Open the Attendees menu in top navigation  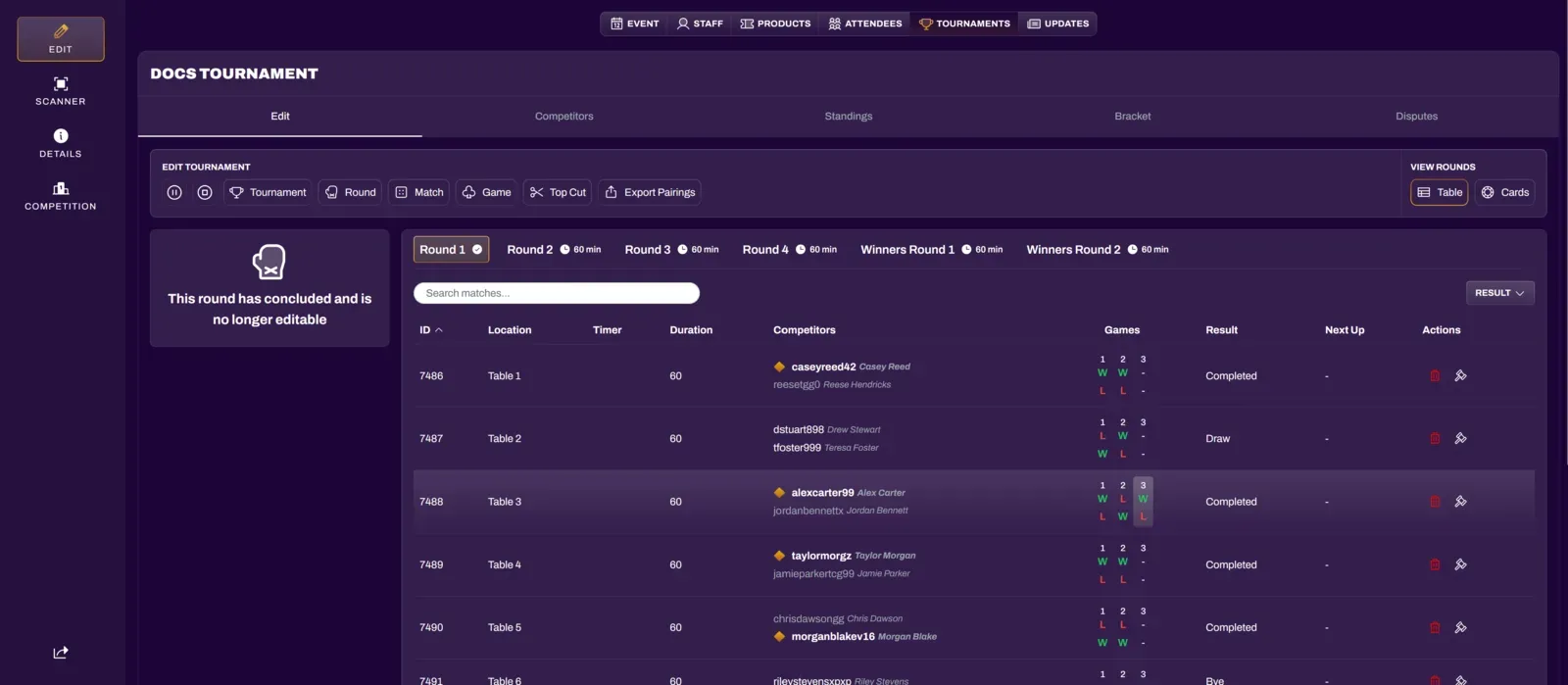click(865, 24)
